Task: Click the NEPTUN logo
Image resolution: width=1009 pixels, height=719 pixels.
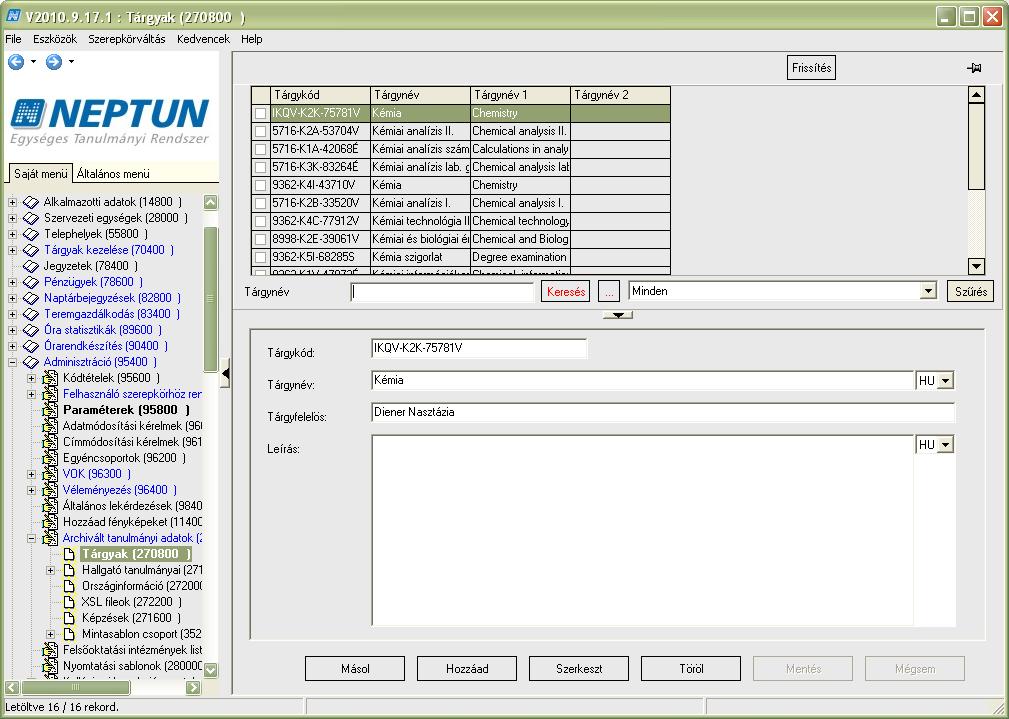Action: pos(109,121)
